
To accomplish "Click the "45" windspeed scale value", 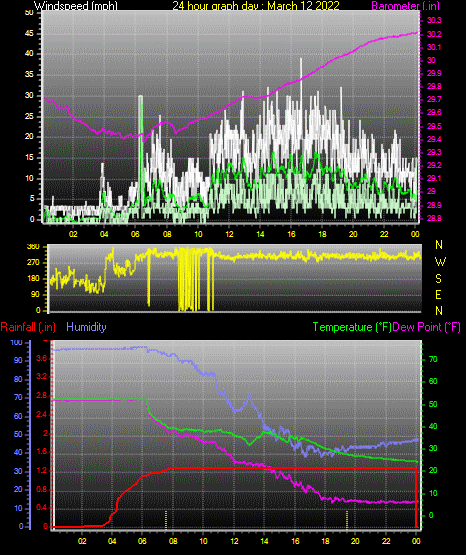I will (29, 34).
